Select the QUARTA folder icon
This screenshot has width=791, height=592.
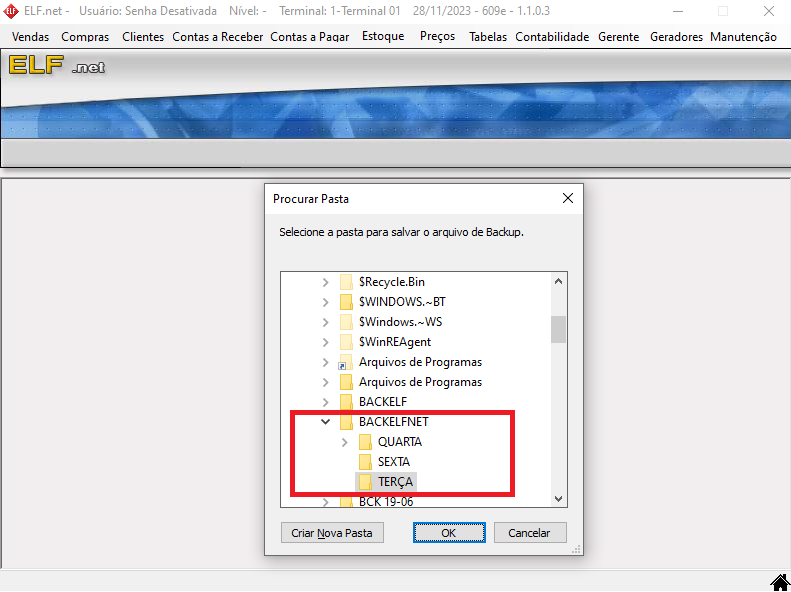coord(365,442)
